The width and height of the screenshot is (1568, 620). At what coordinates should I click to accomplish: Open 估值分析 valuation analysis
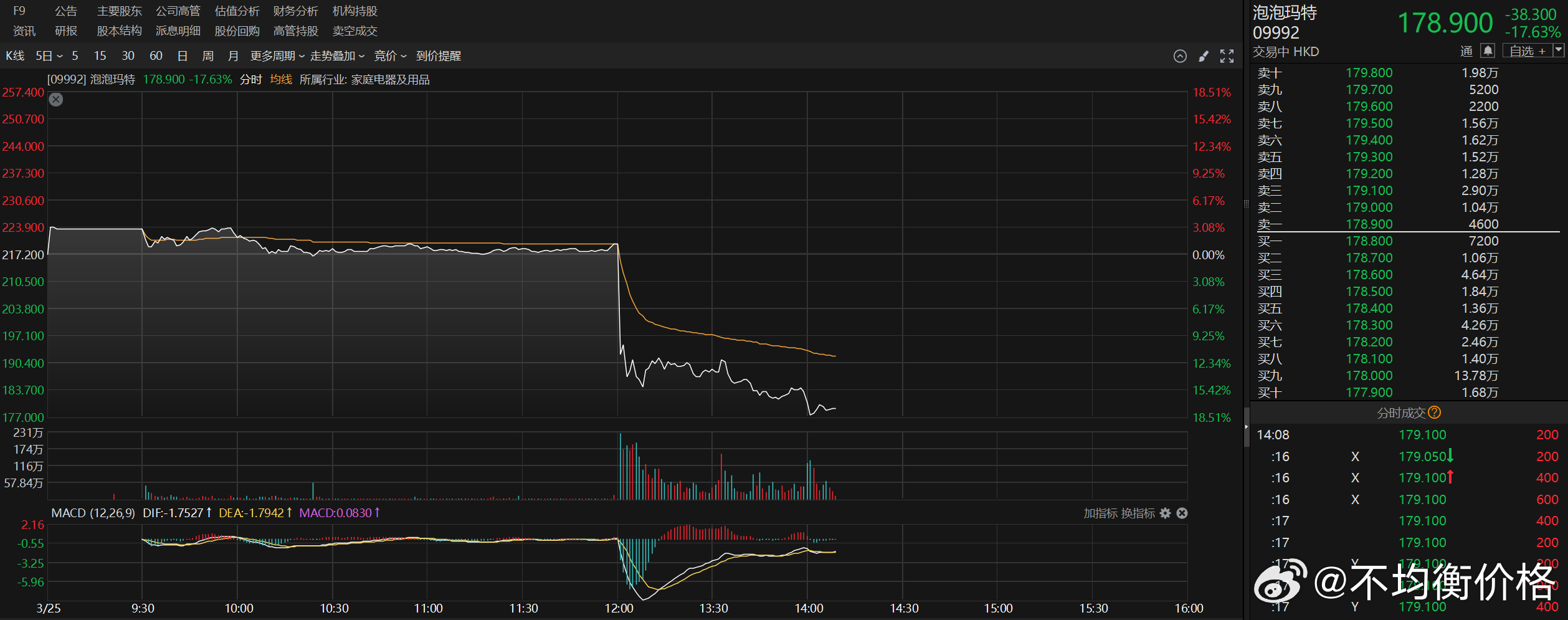coord(237,11)
